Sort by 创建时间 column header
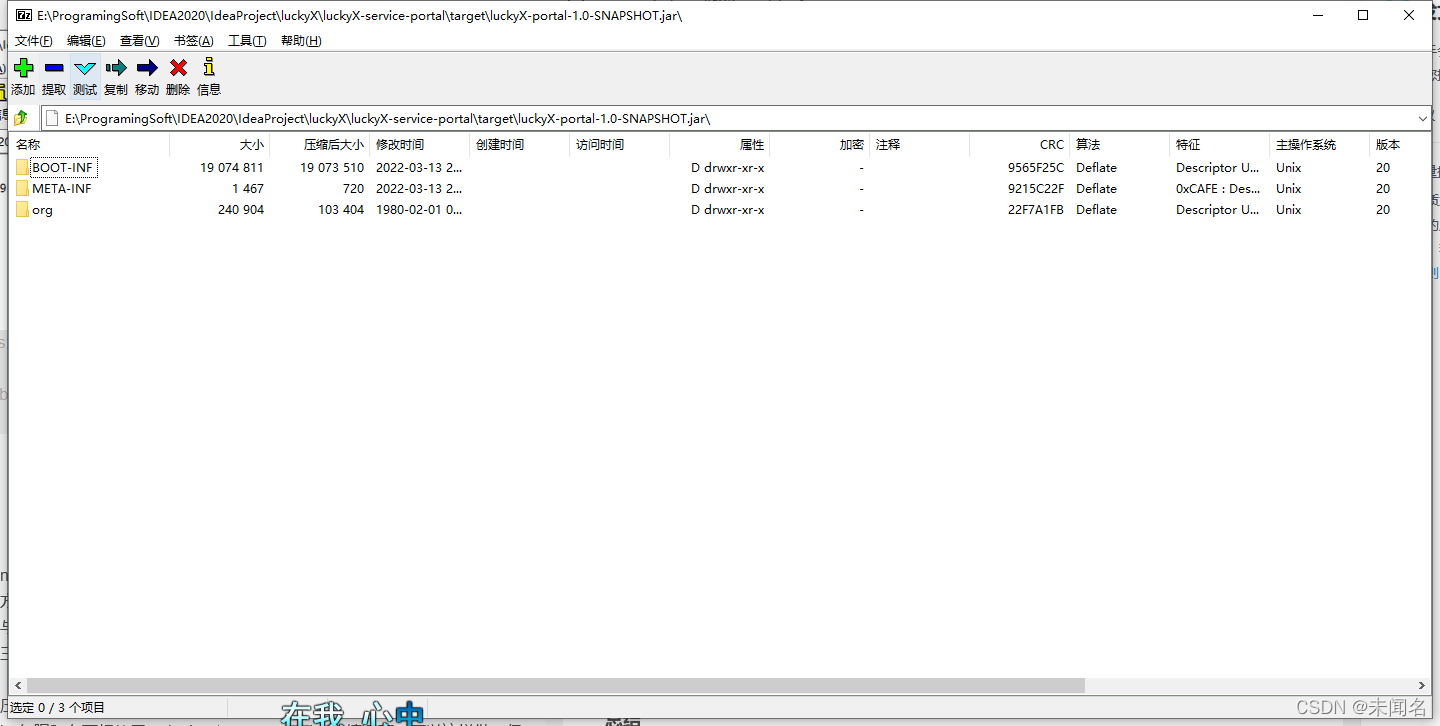This screenshot has width=1440, height=726. [x=519, y=145]
